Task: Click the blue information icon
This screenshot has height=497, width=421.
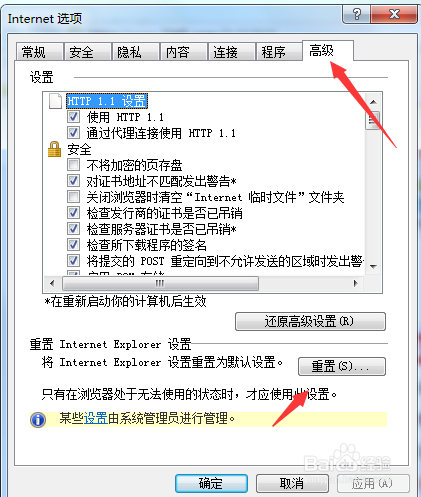Action: coord(38,419)
